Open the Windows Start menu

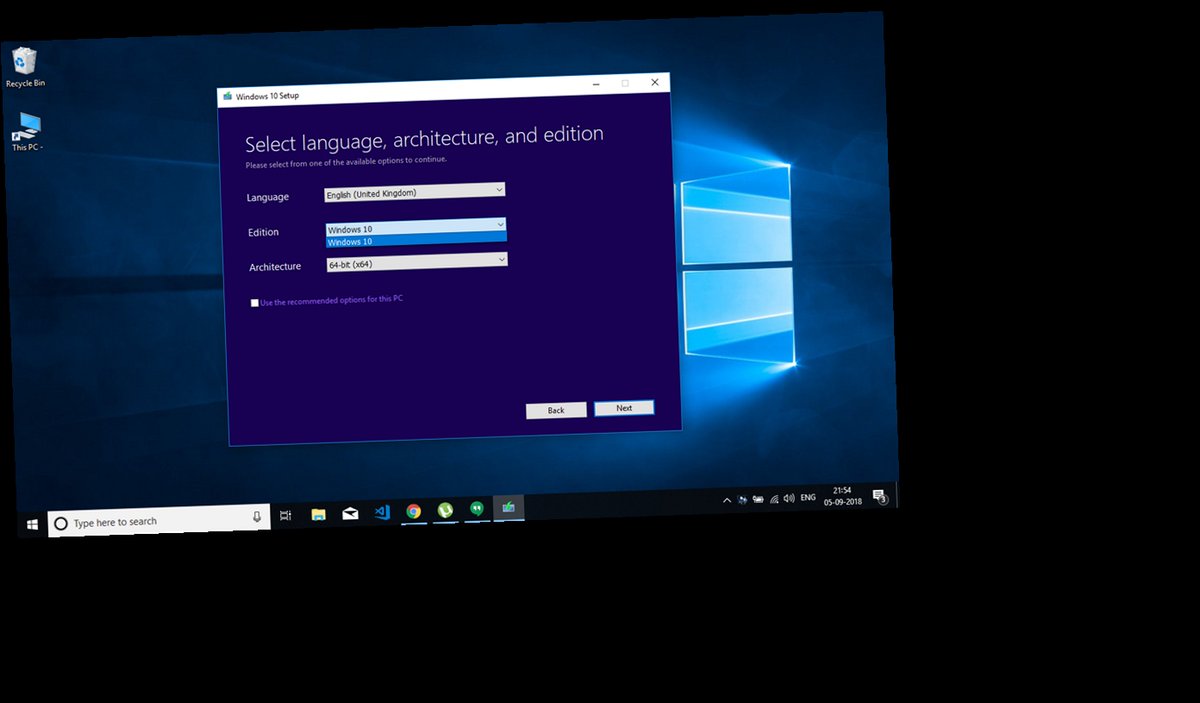33,524
